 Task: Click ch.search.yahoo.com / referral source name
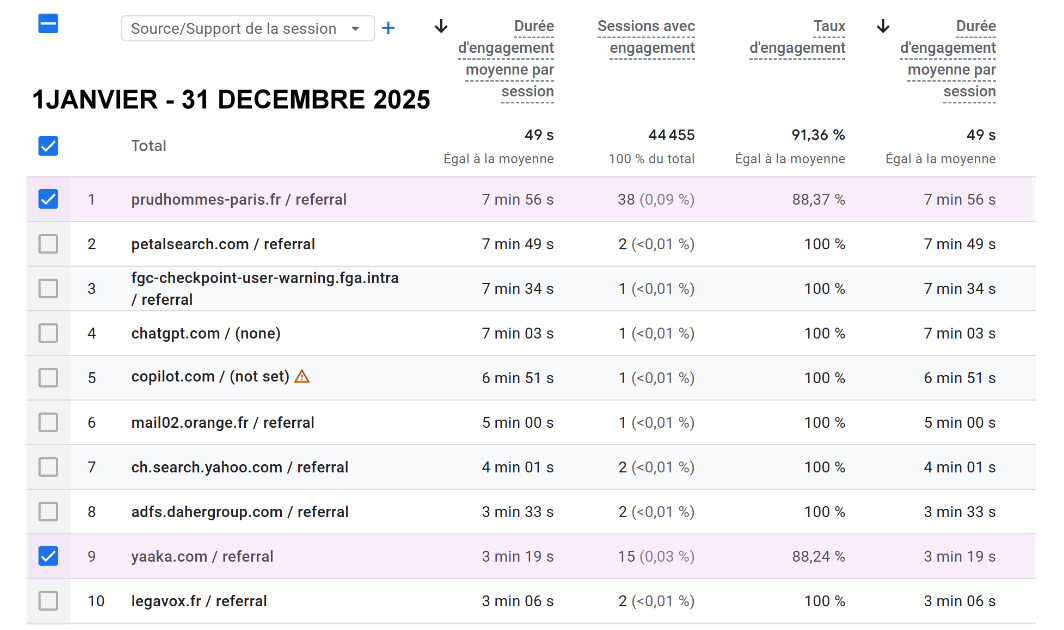(x=240, y=467)
